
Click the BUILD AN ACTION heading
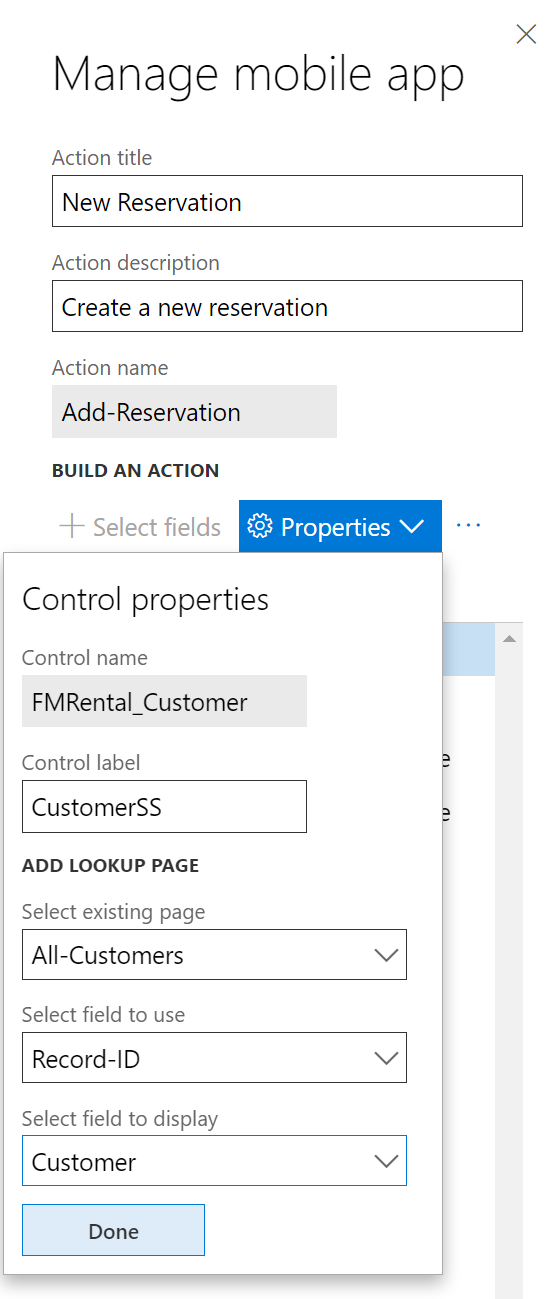[x=135, y=470]
